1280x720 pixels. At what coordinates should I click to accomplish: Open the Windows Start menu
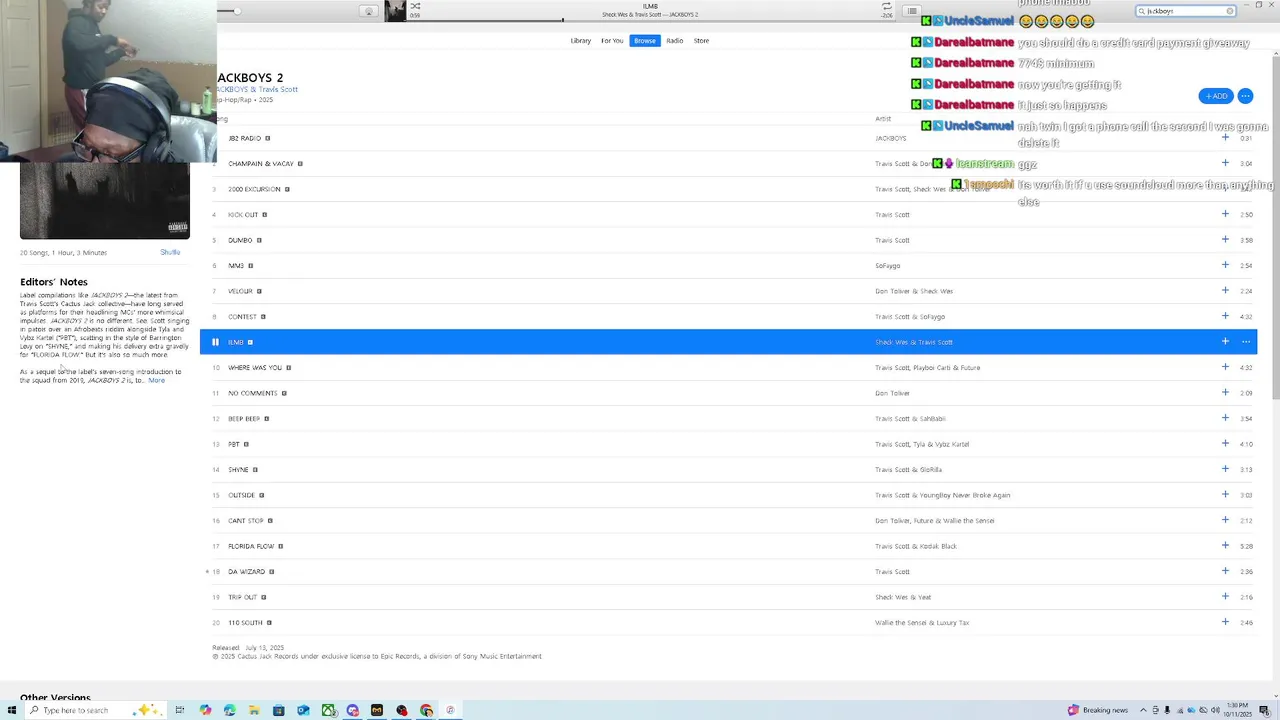[x=12, y=710]
